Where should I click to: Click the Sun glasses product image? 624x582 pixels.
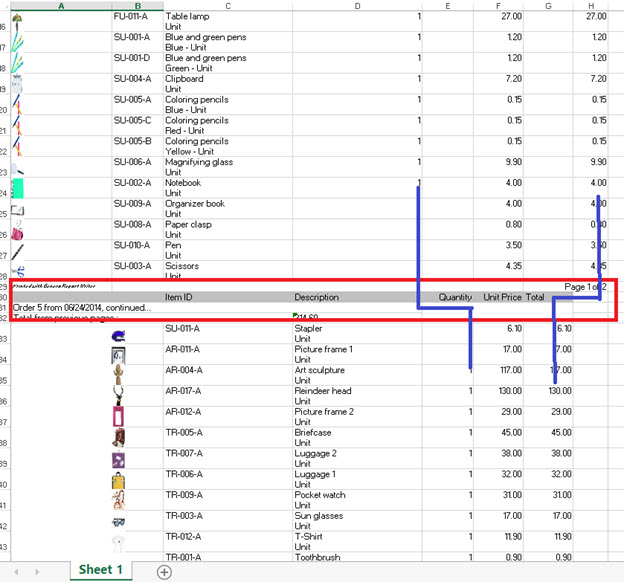[119, 520]
